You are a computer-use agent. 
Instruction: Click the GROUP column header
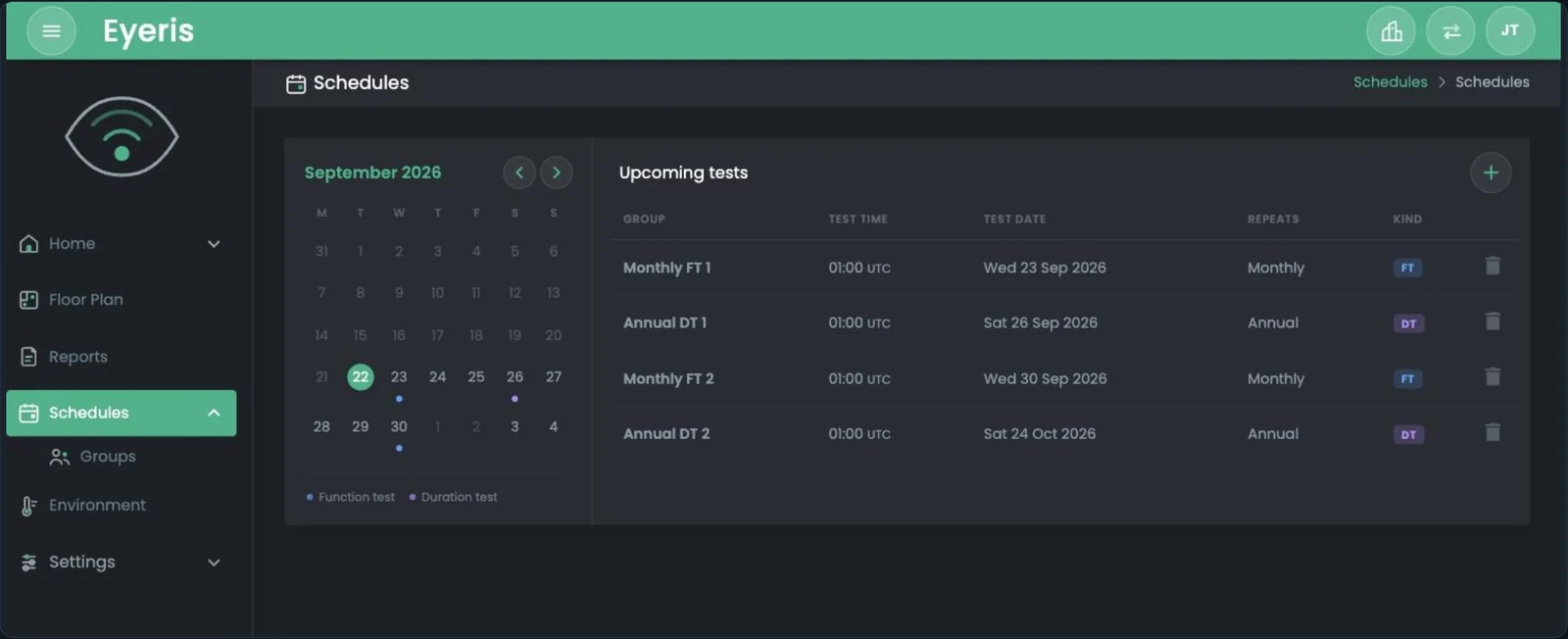tap(644, 219)
